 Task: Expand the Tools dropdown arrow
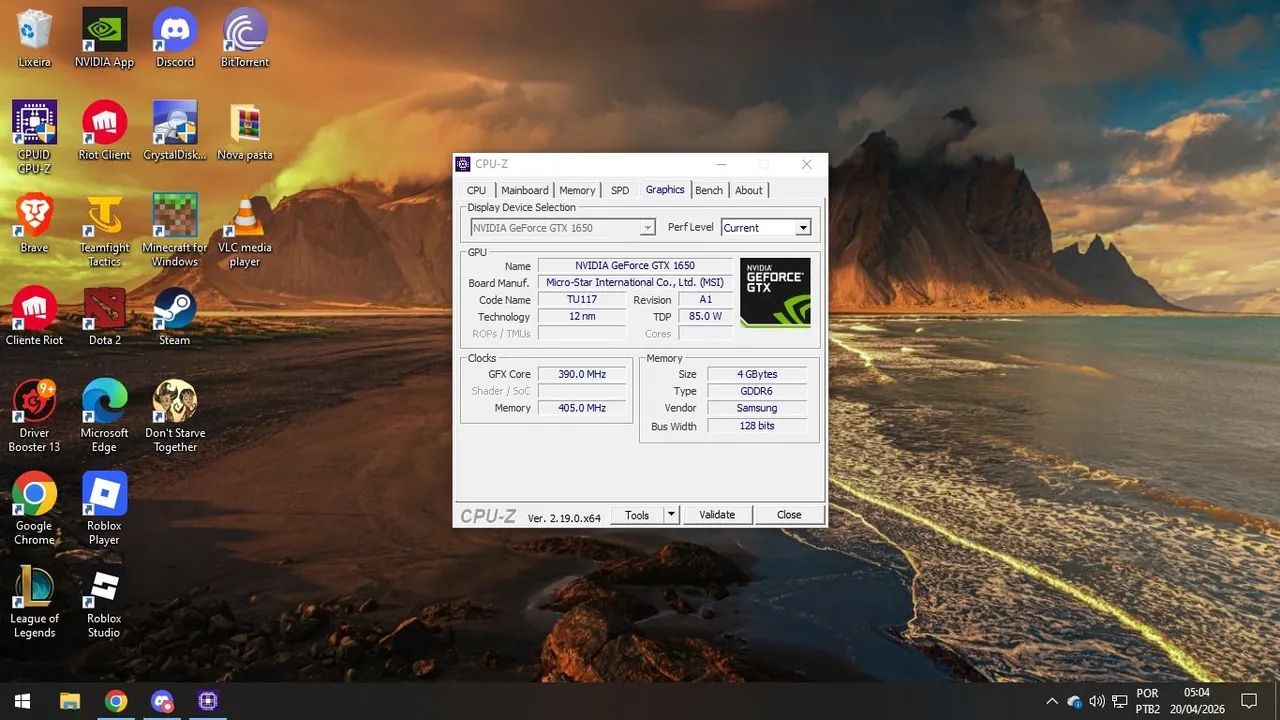pyautogui.click(x=671, y=515)
